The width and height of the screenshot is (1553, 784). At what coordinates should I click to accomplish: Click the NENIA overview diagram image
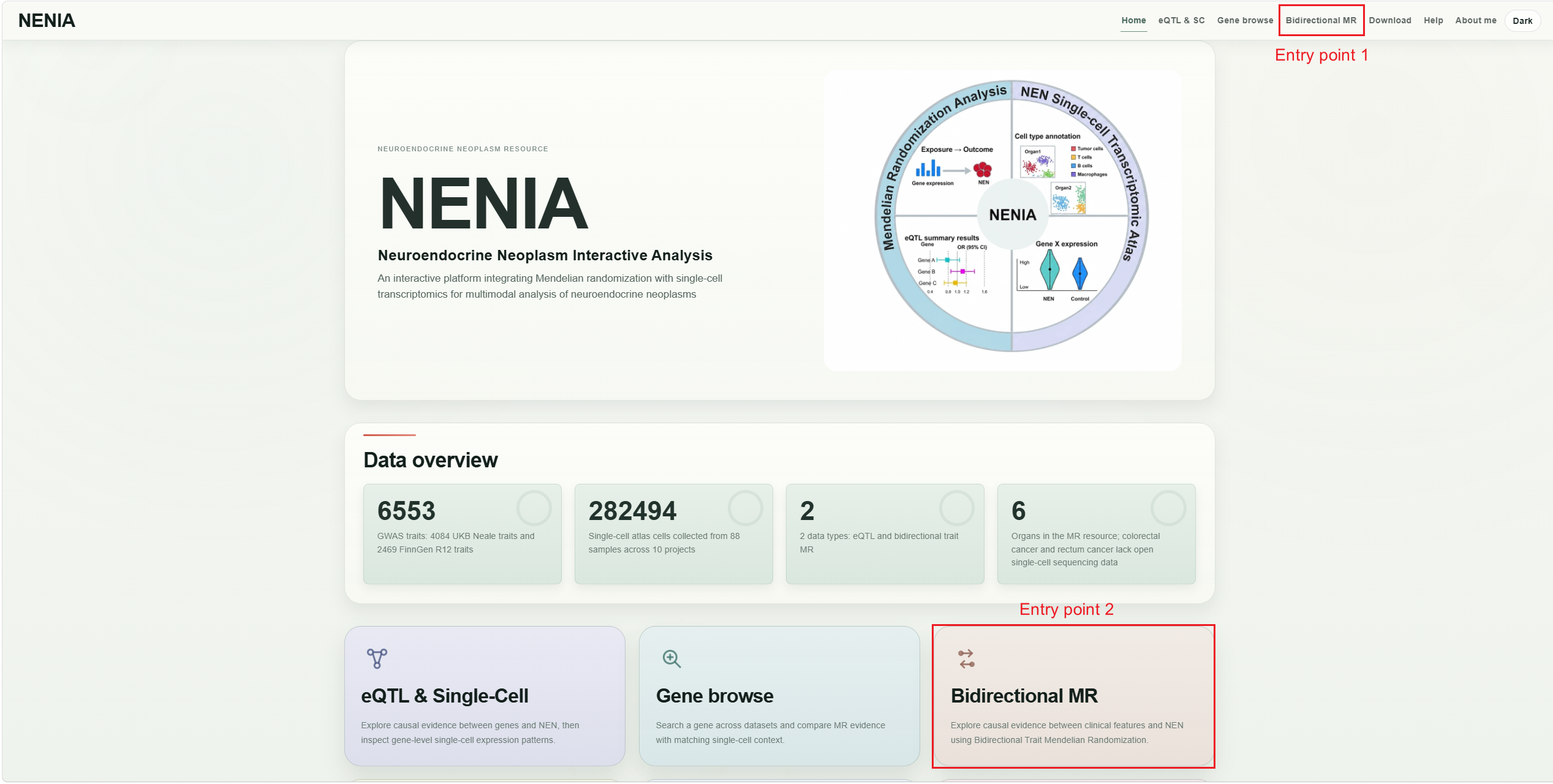[x=1003, y=220]
